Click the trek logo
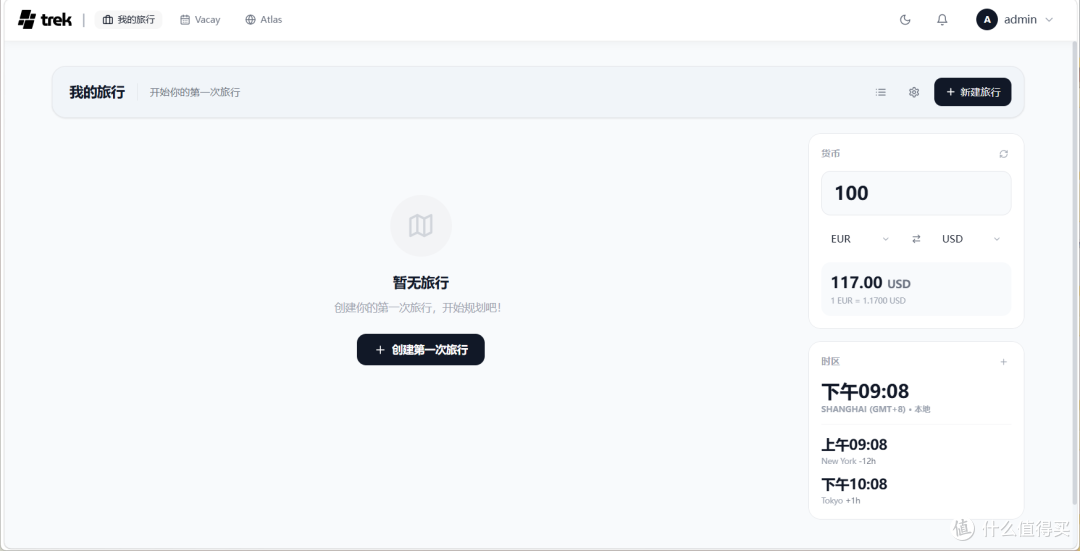1080x551 pixels. coord(45,19)
